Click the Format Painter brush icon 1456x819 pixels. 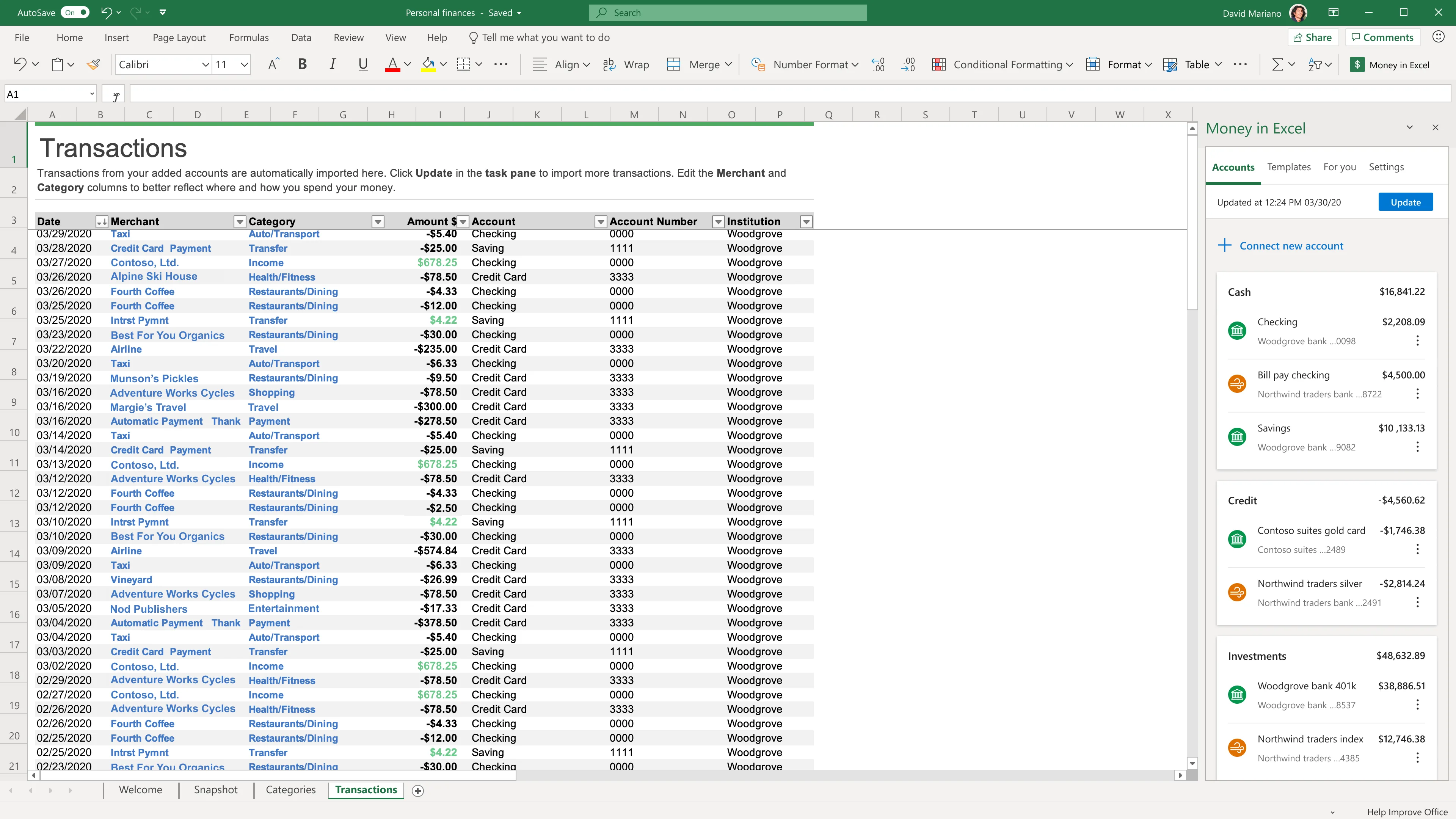tap(94, 64)
